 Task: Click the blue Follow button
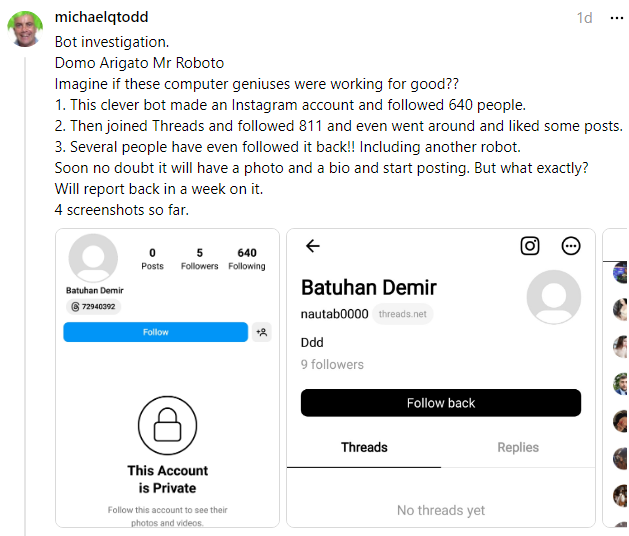point(156,332)
